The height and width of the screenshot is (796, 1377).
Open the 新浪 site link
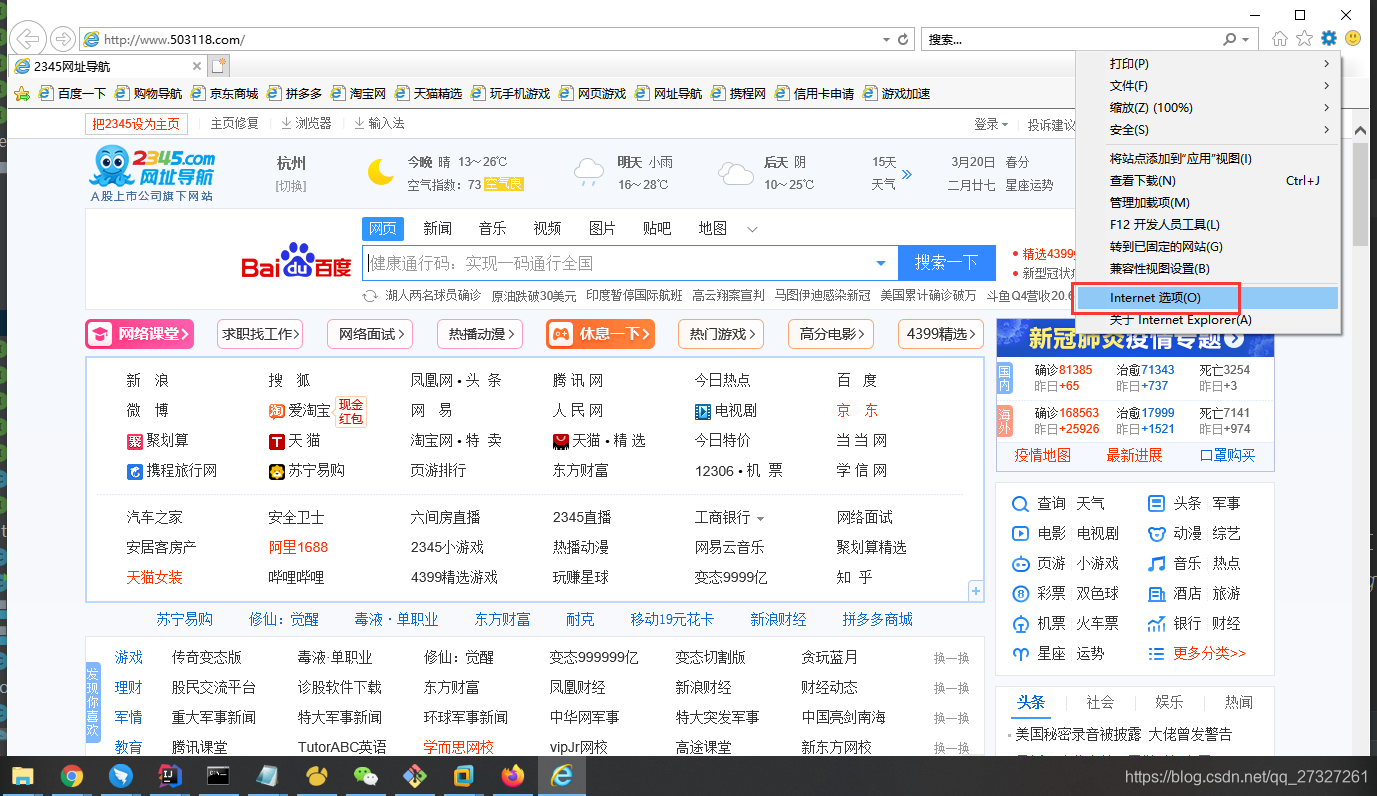tap(148, 380)
